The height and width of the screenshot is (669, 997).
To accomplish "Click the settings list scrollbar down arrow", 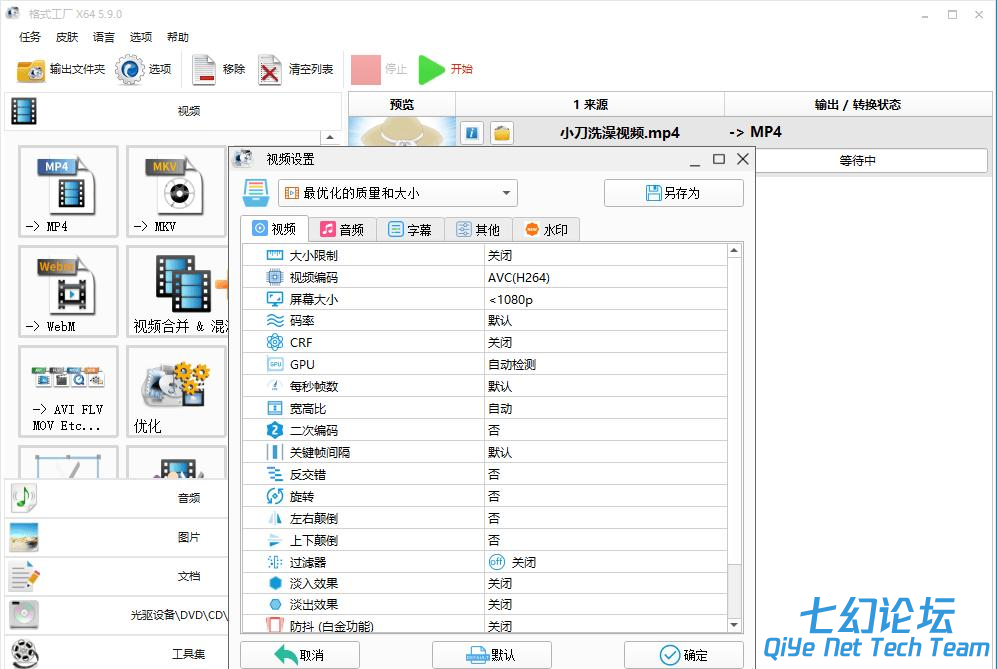I will pos(734,625).
